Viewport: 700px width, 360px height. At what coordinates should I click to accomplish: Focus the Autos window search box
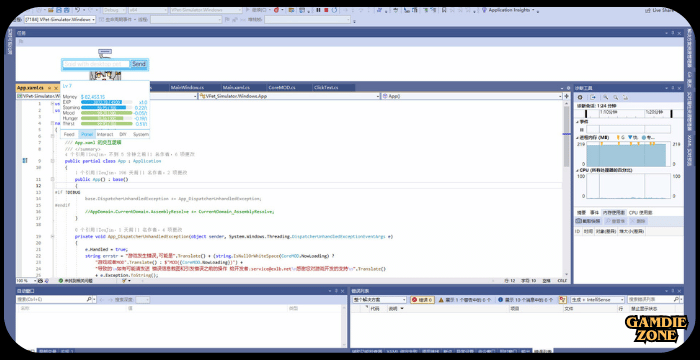point(55,300)
